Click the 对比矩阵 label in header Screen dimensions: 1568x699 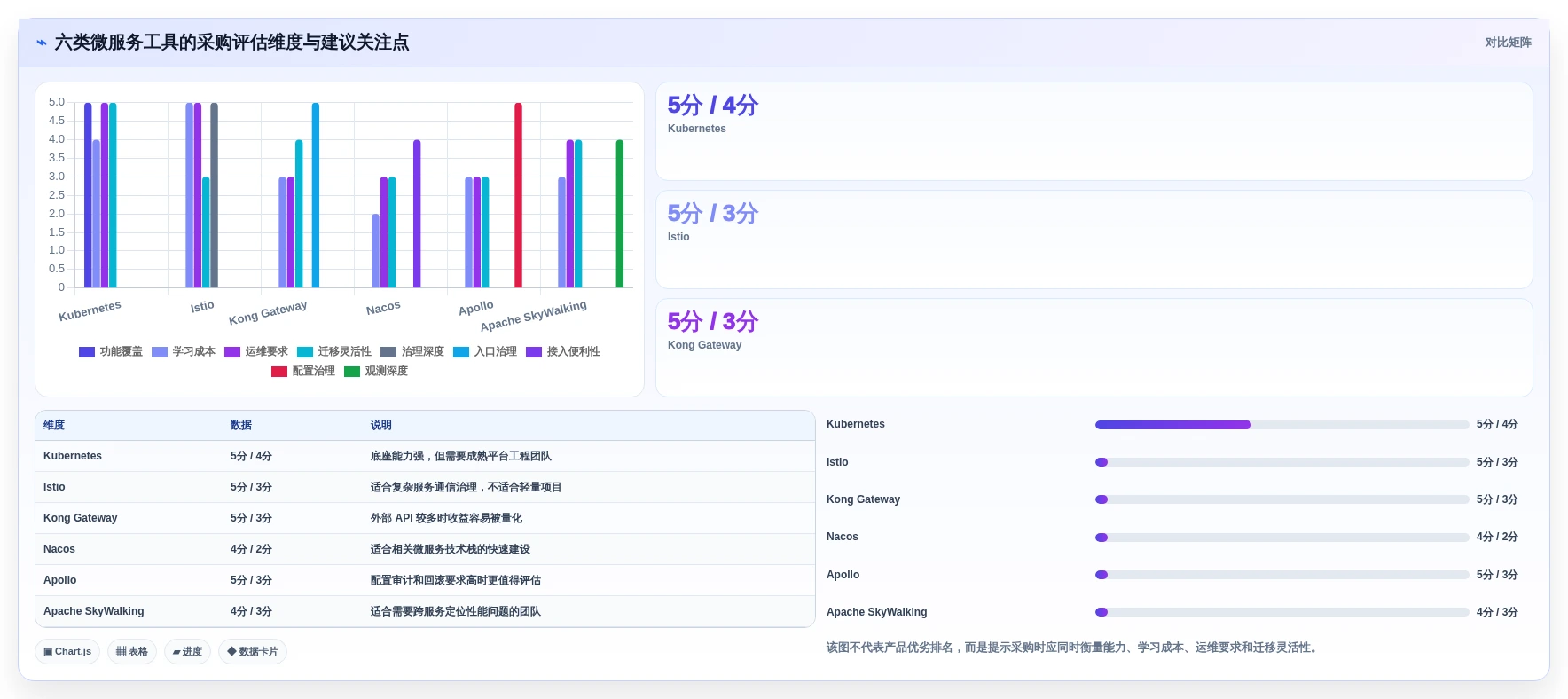pos(1508,43)
